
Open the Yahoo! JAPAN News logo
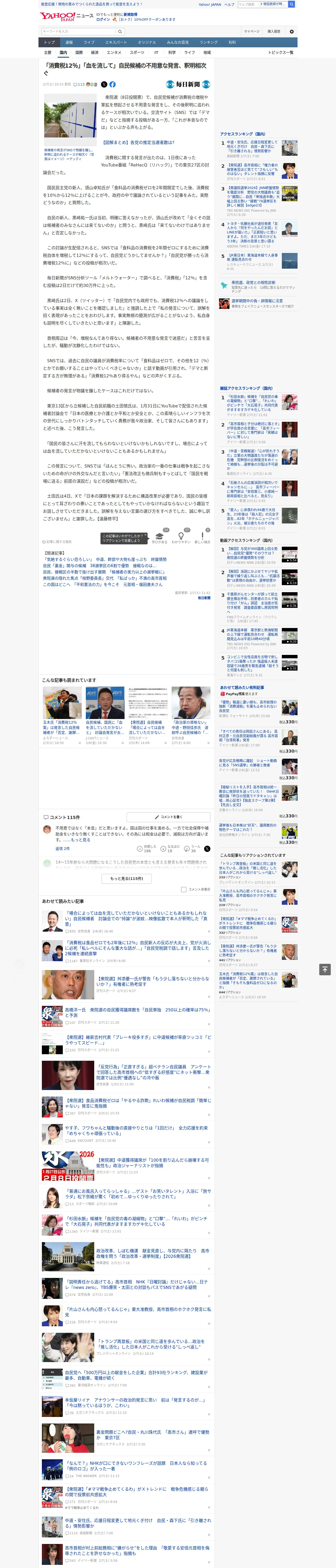(66, 16)
